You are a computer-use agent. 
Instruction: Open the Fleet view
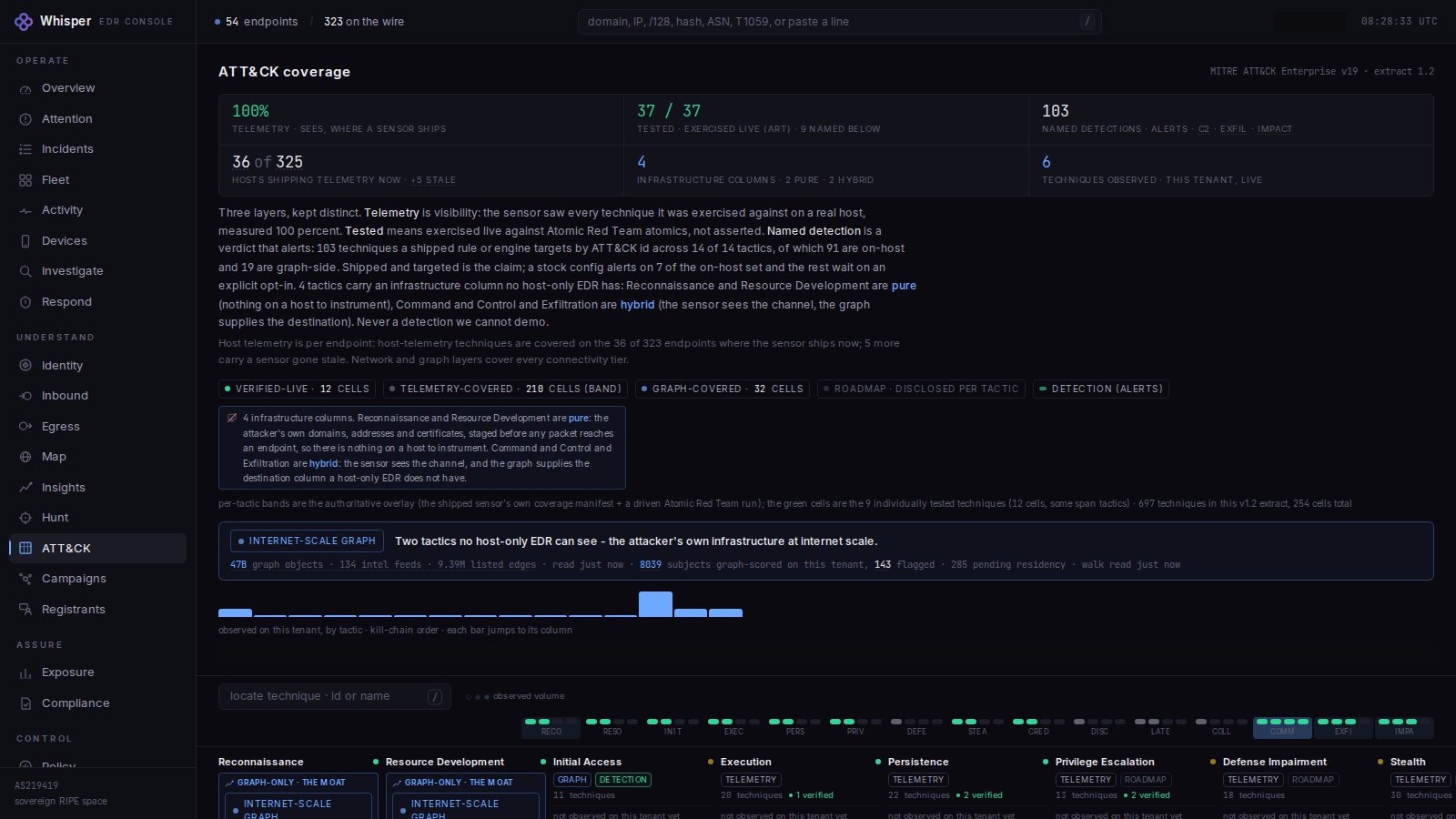[97, 180]
